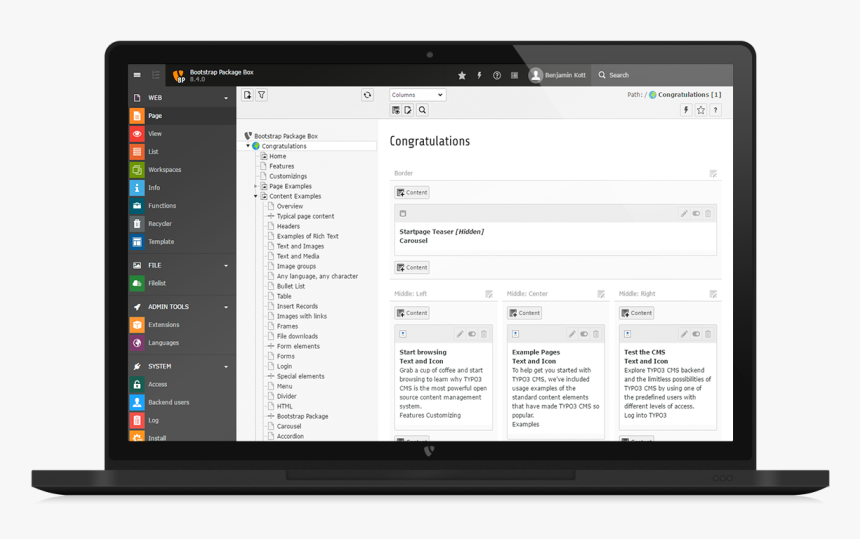
Task: Open the application information grid icon
Action: click(514, 76)
